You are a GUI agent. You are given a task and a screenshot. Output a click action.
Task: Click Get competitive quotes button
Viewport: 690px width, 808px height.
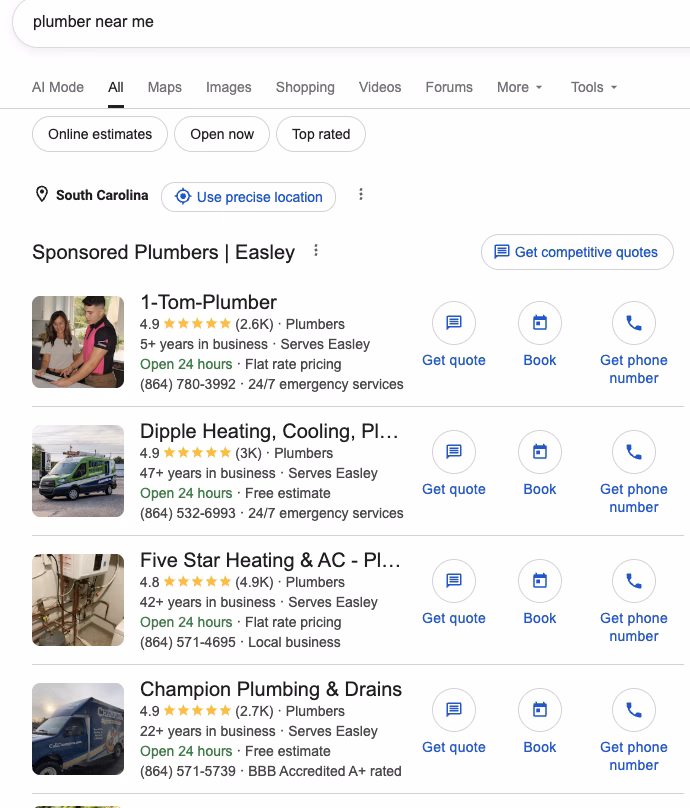[577, 252]
